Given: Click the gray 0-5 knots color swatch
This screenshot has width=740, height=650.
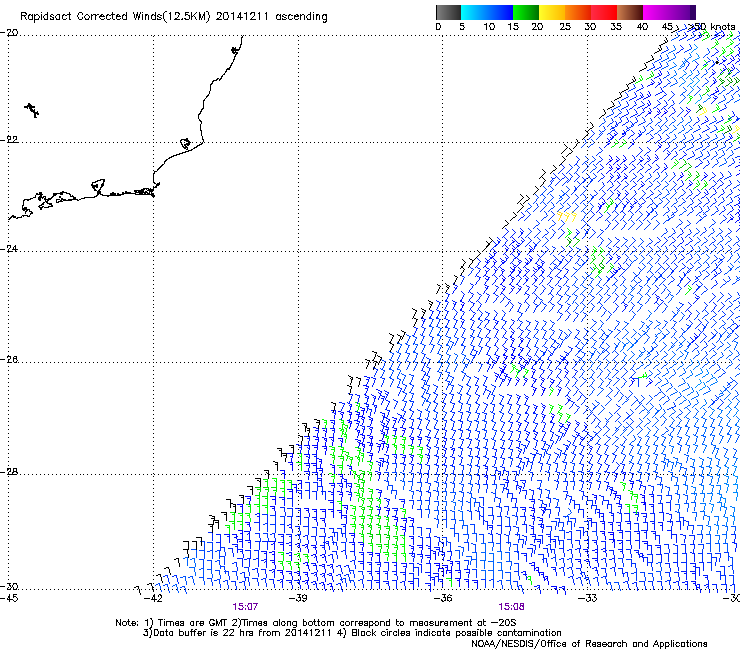Looking at the screenshot, I should (448, 12).
